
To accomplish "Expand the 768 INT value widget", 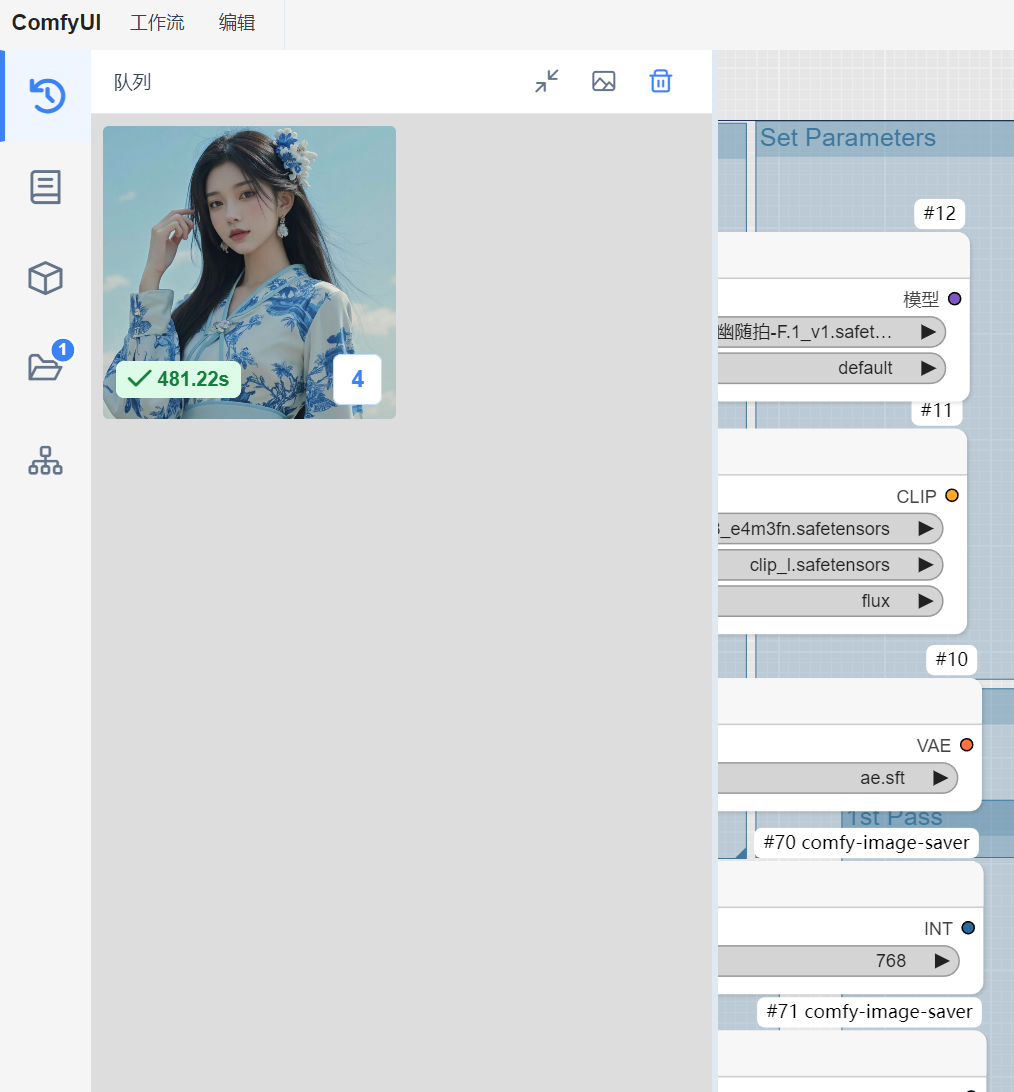I will (x=838, y=960).
